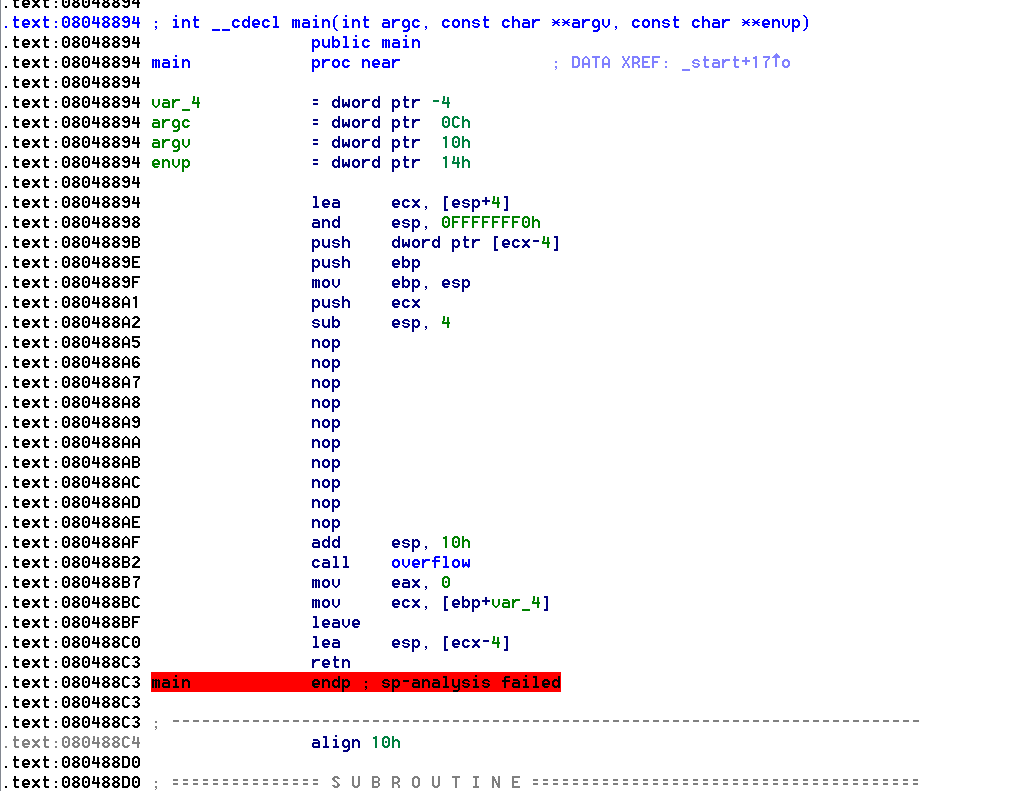Select the lea ecx, [esp+4] instruction

tap(410, 202)
